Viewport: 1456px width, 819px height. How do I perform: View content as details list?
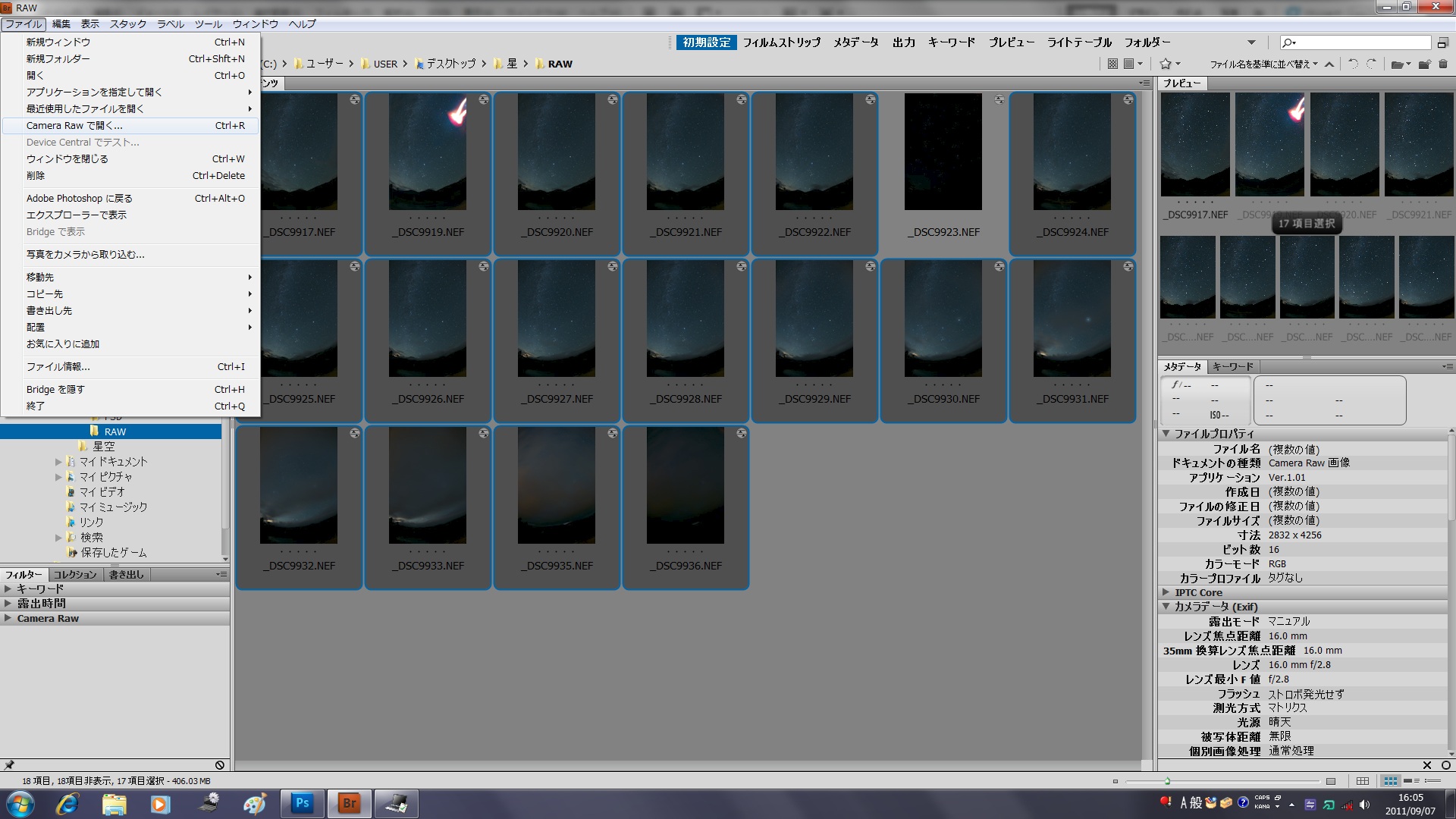point(1411,781)
